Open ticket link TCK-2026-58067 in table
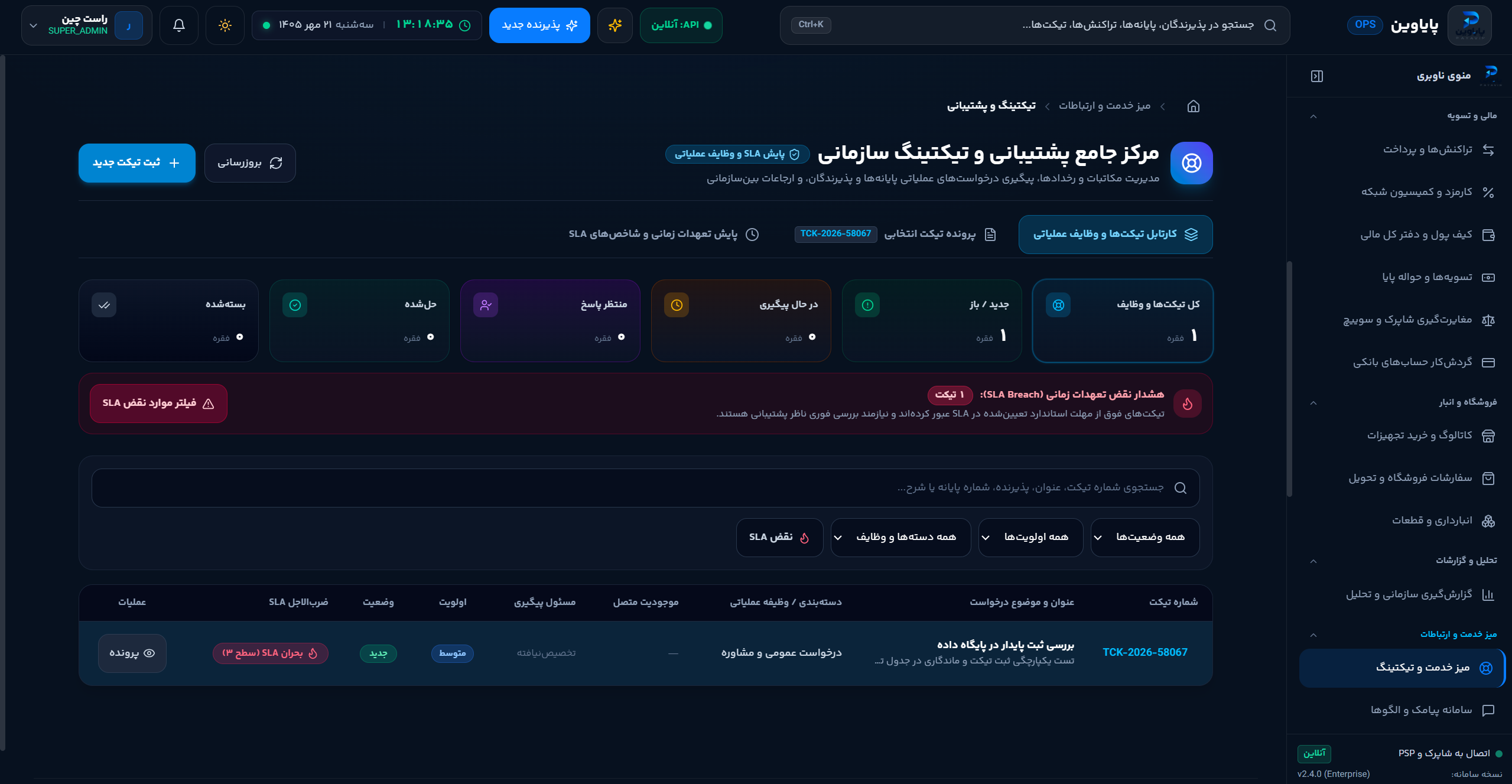This screenshot has width=1512, height=784. (x=1145, y=652)
